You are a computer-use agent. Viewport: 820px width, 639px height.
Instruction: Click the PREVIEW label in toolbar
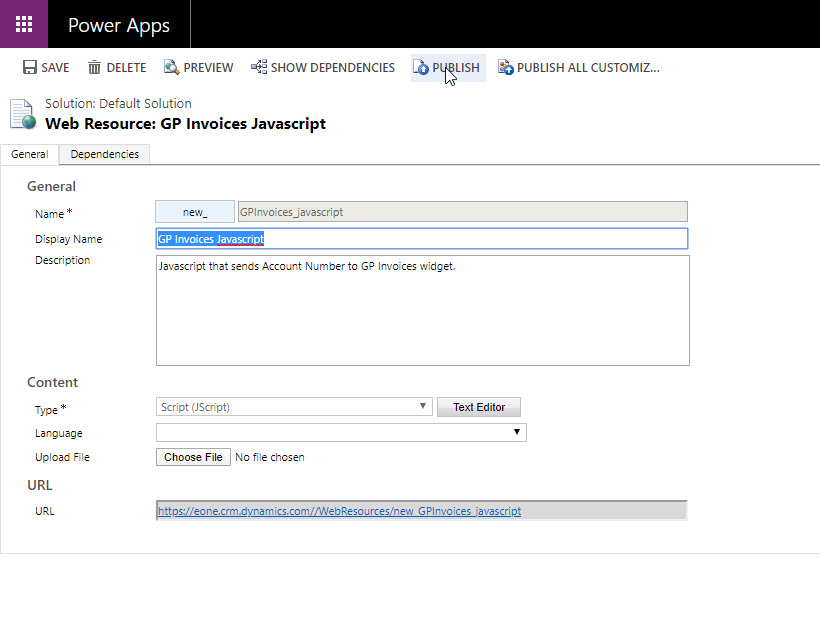(208, 67)
